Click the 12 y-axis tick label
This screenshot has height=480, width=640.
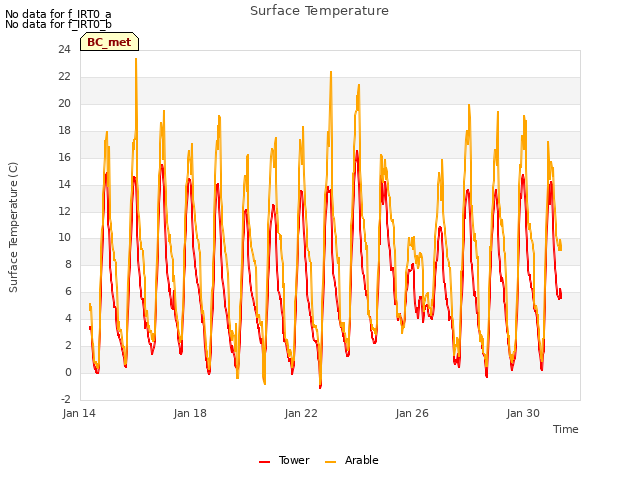[x=64, y=211]
